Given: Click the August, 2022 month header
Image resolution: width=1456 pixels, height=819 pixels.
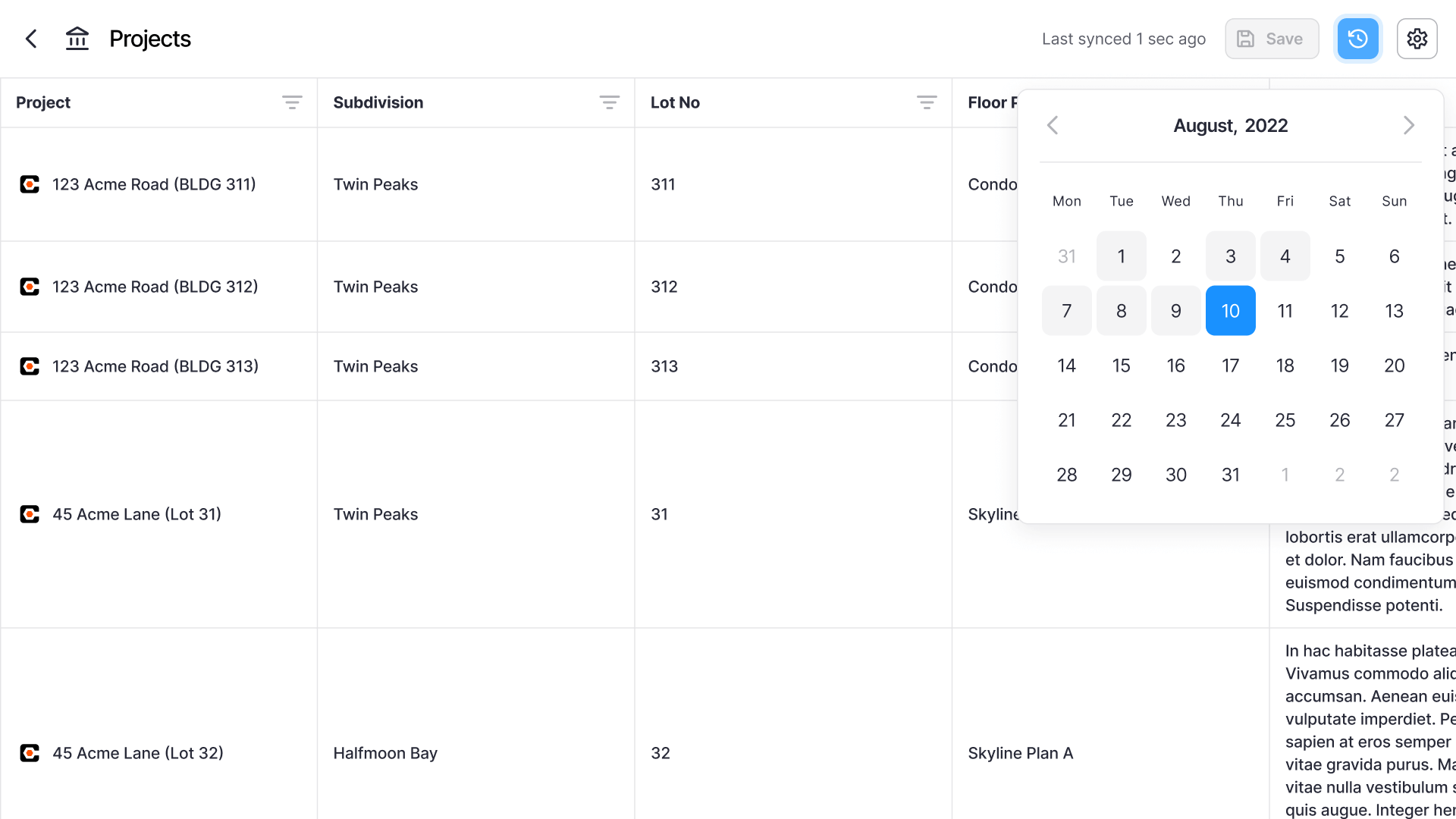Looking at the screenshot, I should pyautogui.click(x=1231, y=126).
